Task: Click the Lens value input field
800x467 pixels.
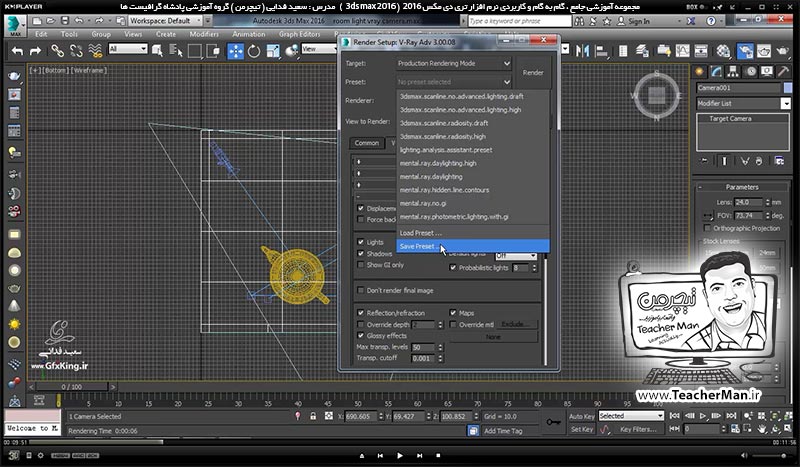Action: point(748,202)
